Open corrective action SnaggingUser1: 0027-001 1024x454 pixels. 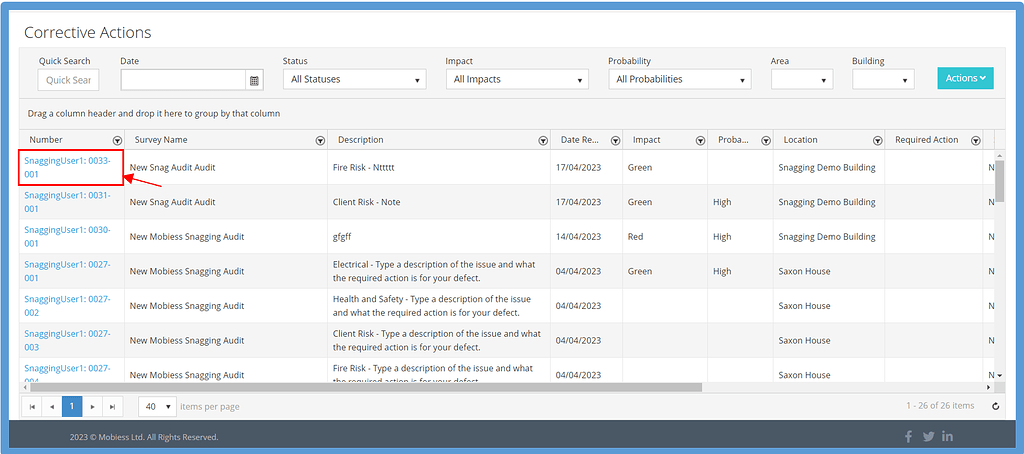click(x=68, y=271)
